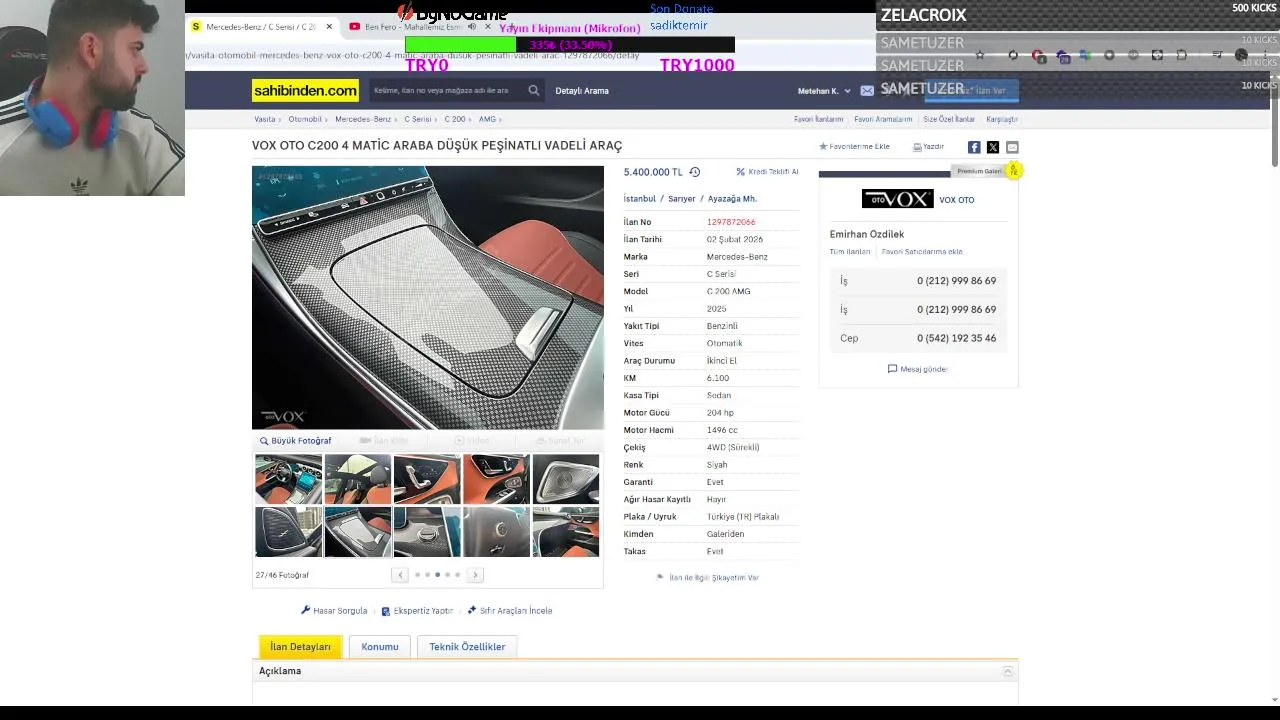Click Karşılaştır link

(x=1002, y=119)
